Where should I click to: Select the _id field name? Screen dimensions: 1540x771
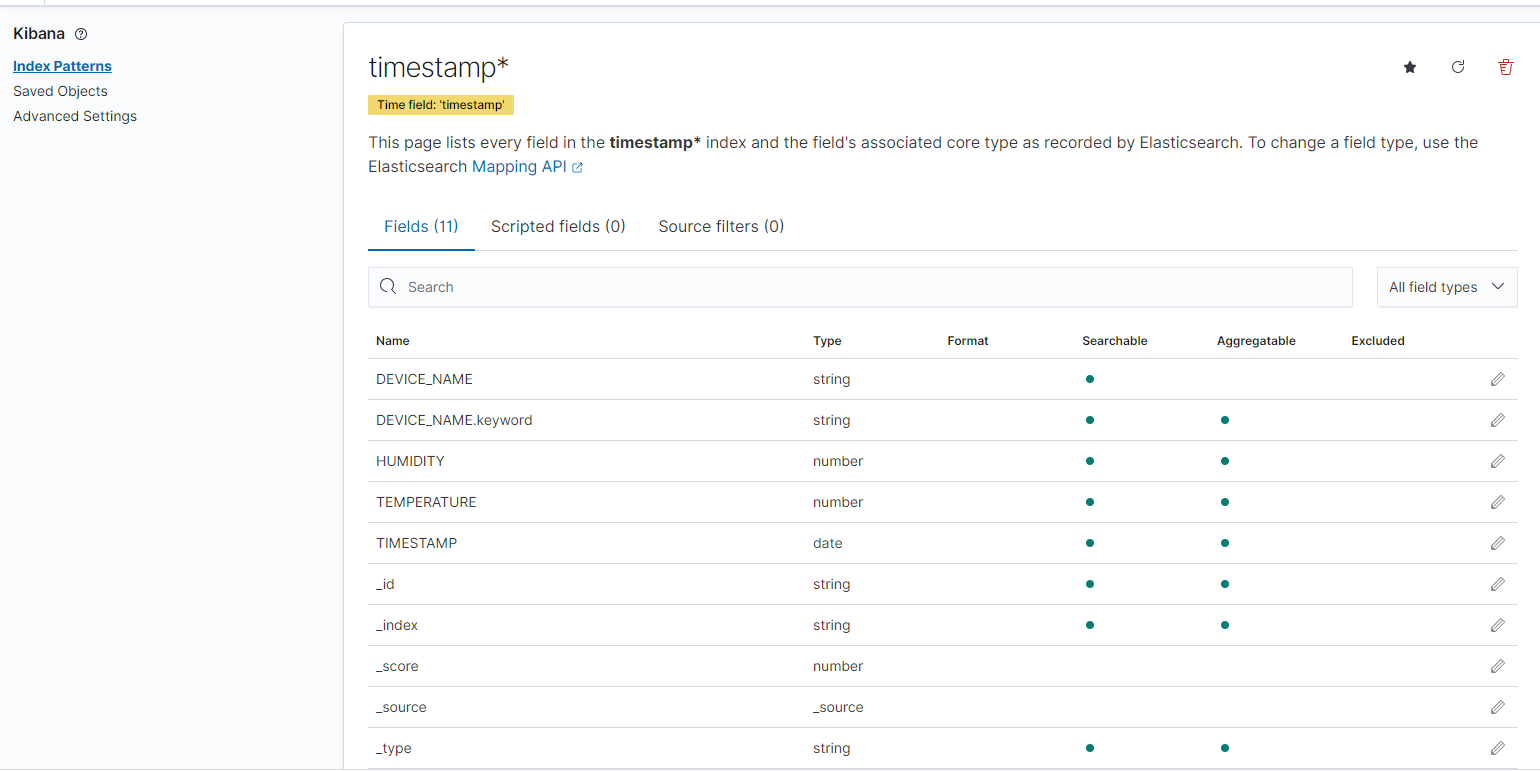tap(386, 584)
